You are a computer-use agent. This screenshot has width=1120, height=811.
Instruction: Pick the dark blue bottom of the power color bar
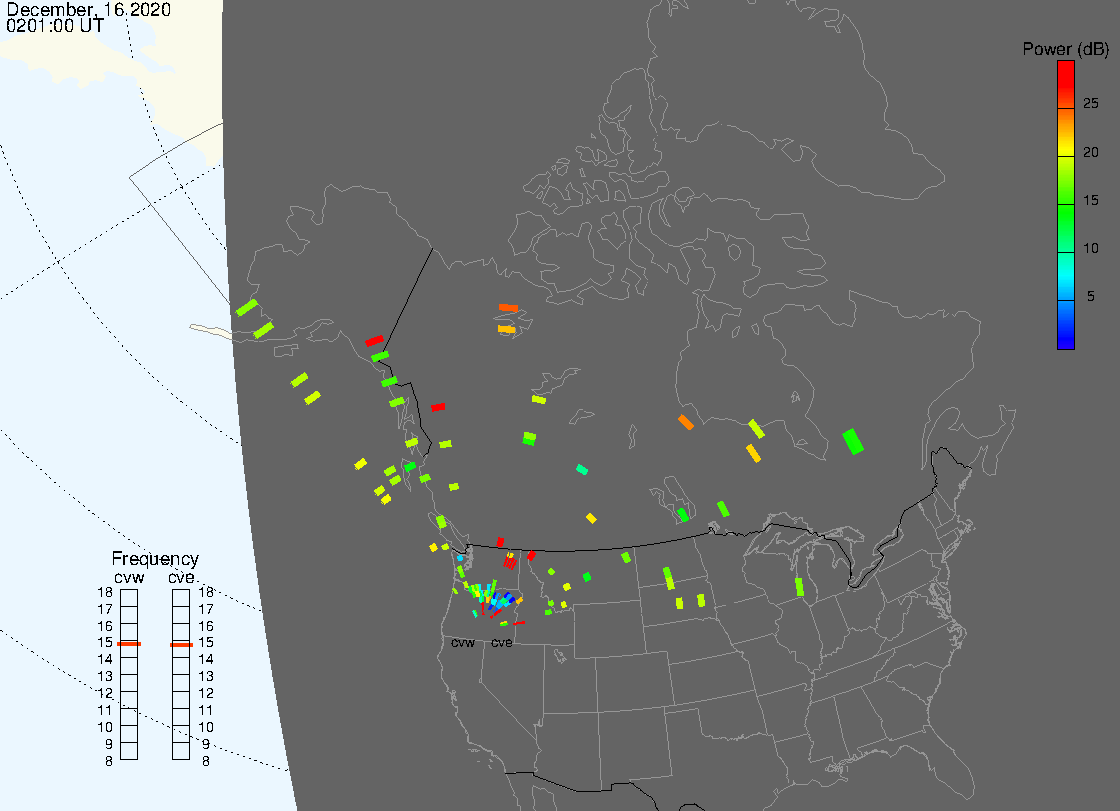tap(1065, 336)
